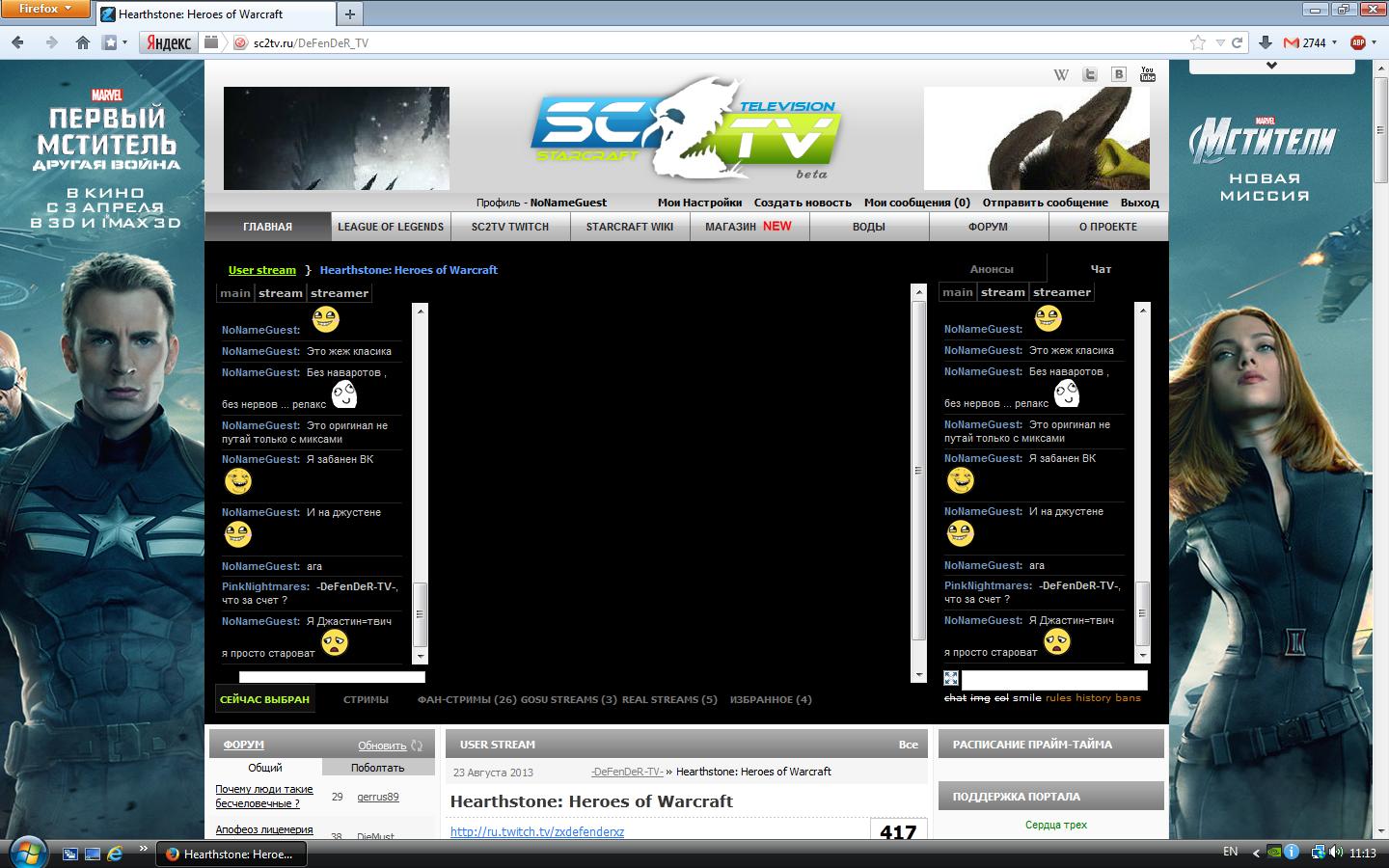Click Создать новость link
Image resolution: width=1389 pixels, height=868 pixels.
803,203
